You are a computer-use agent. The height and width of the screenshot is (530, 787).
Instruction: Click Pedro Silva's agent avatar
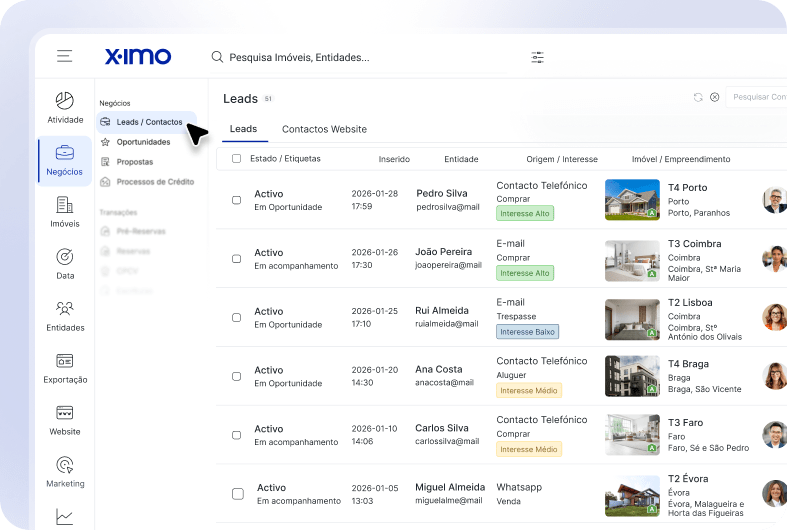click(774, 200)
